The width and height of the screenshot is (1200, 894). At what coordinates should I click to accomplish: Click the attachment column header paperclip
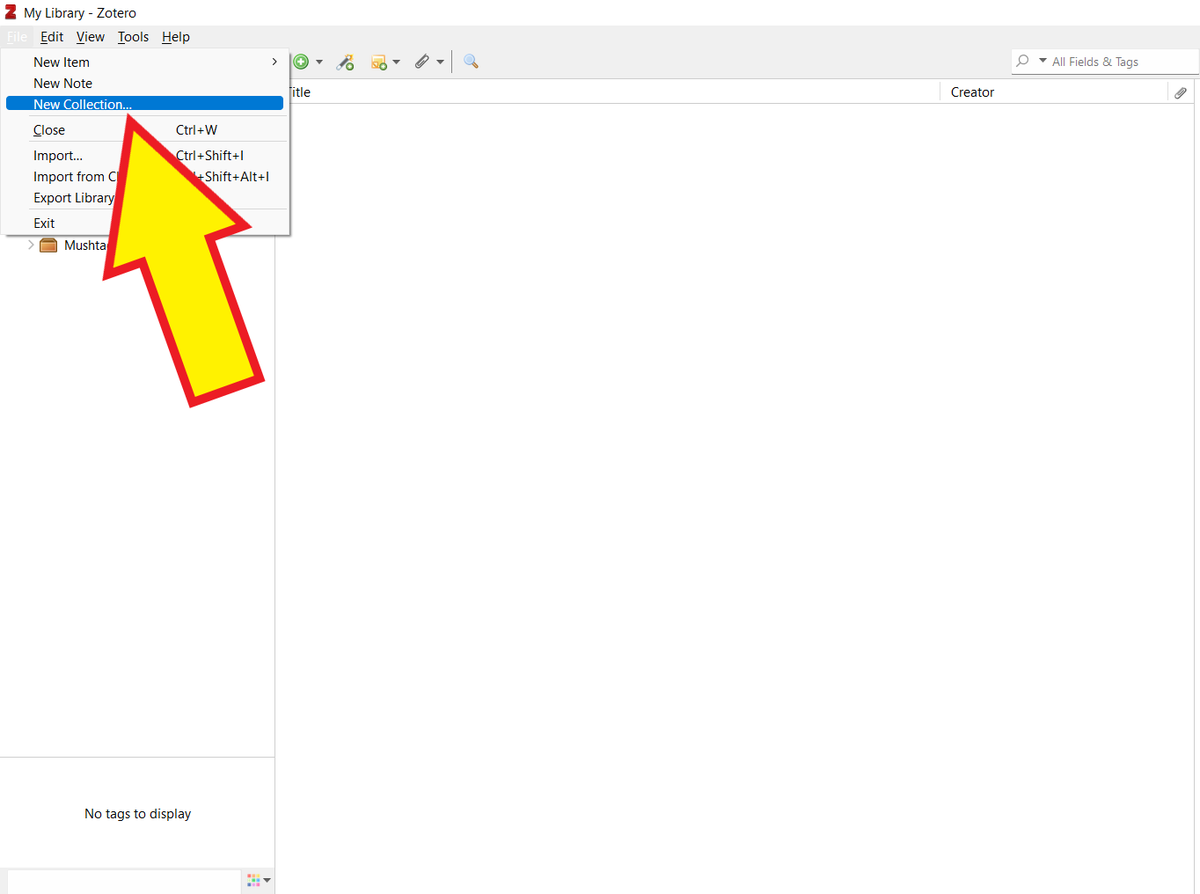(x=1180, y=92)
